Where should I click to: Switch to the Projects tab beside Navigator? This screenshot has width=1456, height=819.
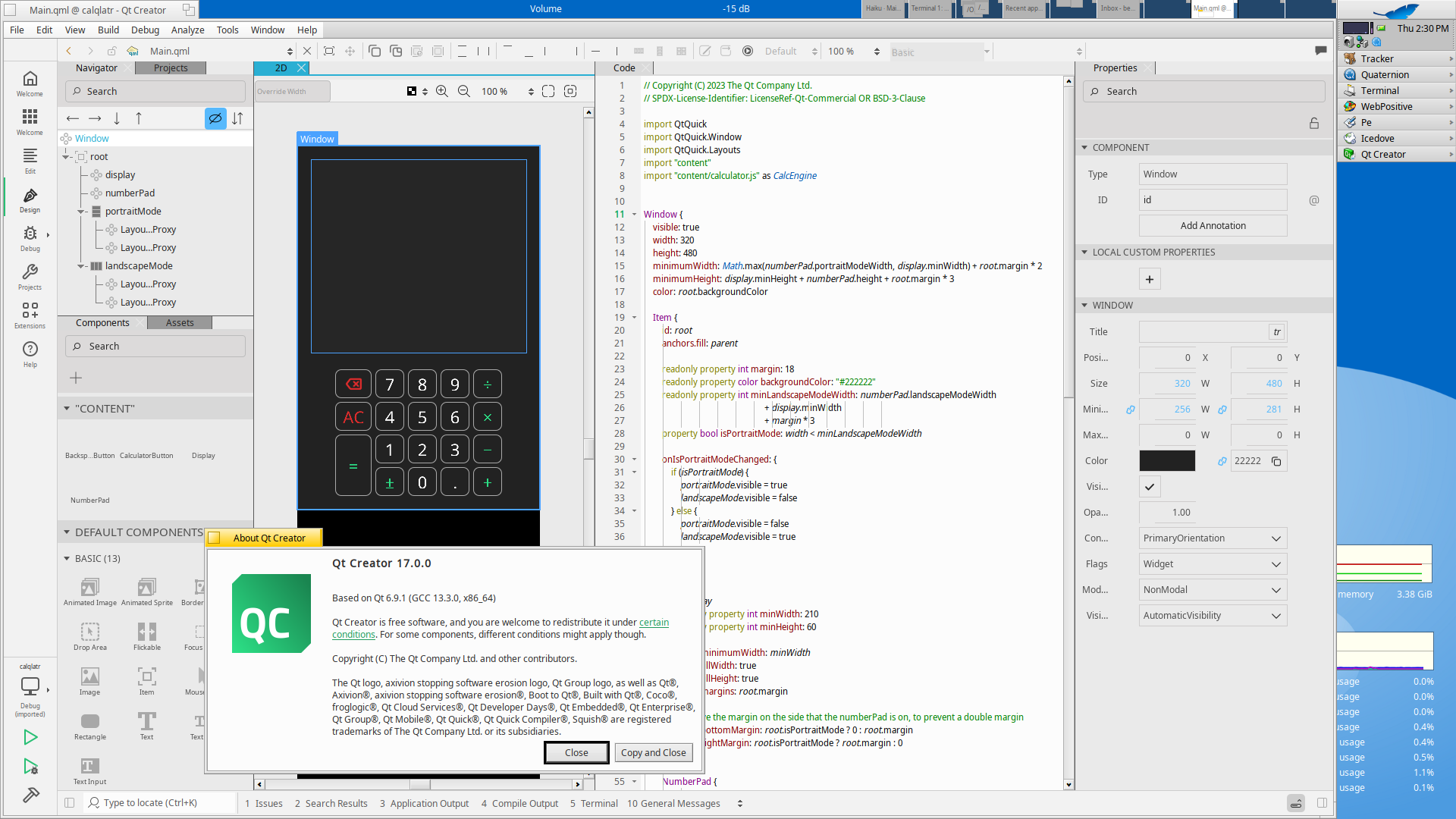pyautogui.click(x=171, y=68)
